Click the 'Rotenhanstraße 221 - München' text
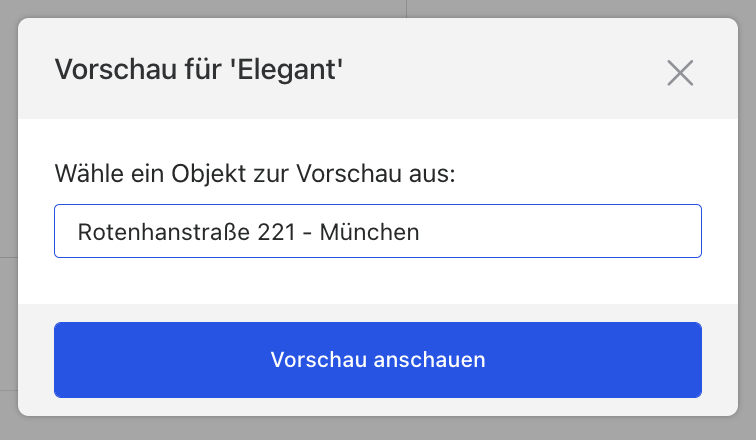 click(248, 232)
